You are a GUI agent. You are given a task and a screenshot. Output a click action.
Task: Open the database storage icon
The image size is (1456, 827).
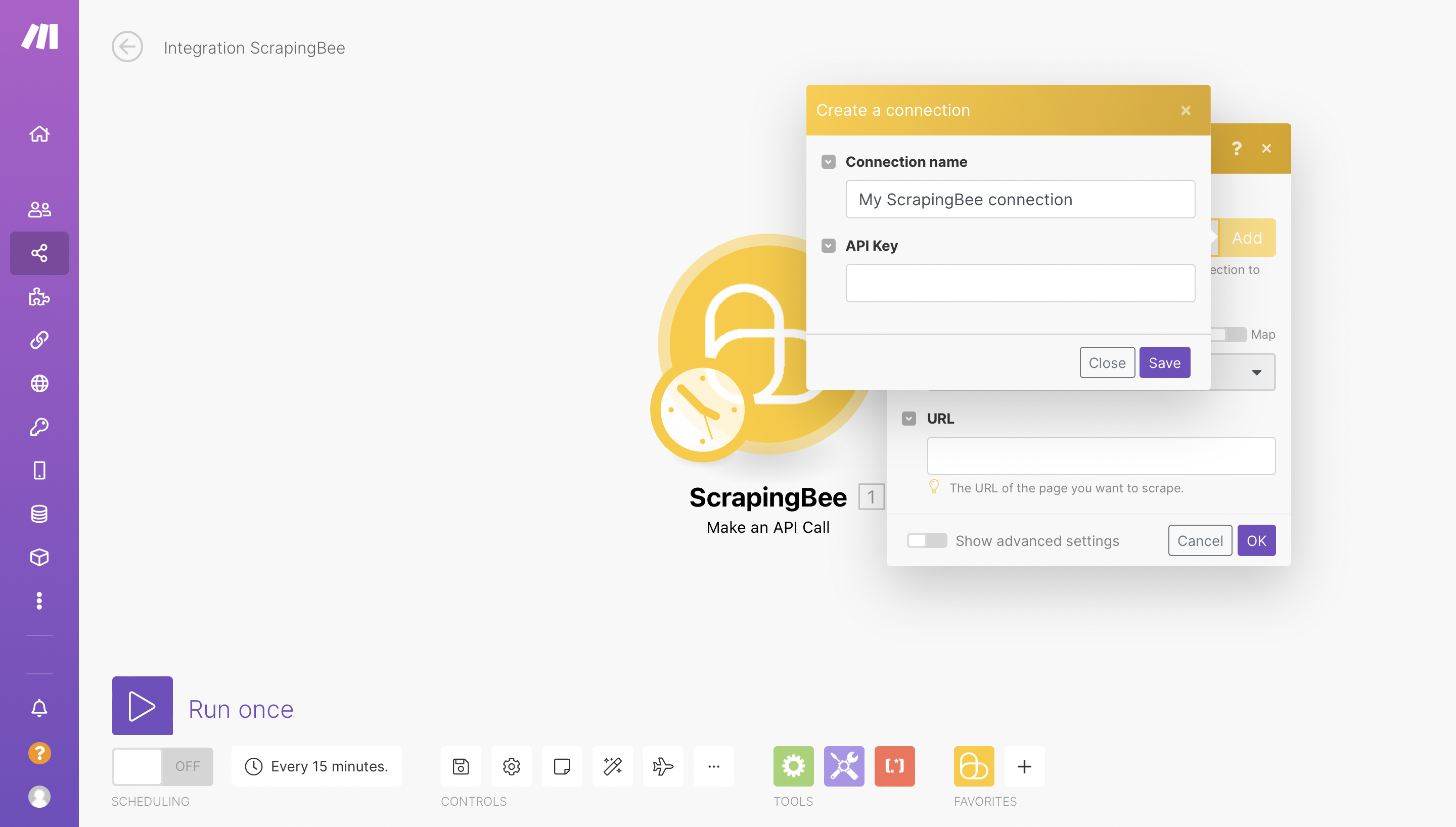point(40,514)
